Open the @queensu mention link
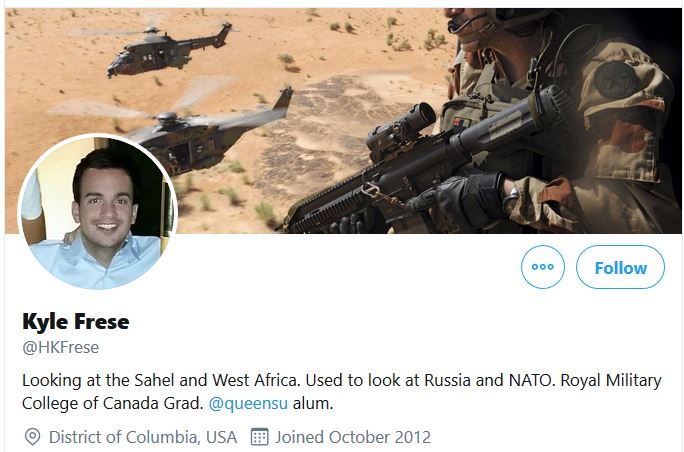 [248, 403]
